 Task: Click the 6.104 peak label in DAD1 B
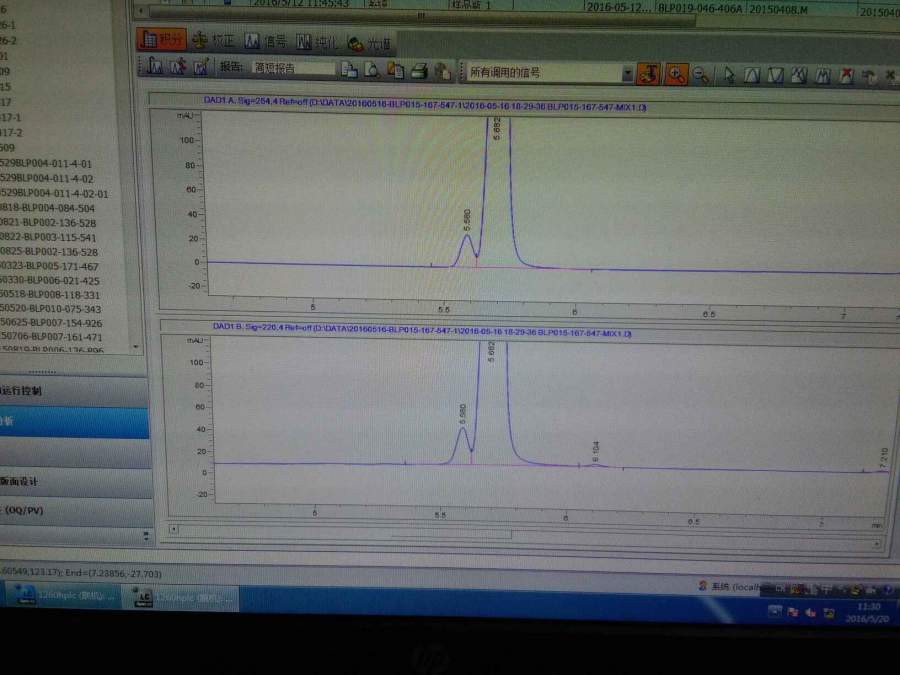[x=596, y=452]
